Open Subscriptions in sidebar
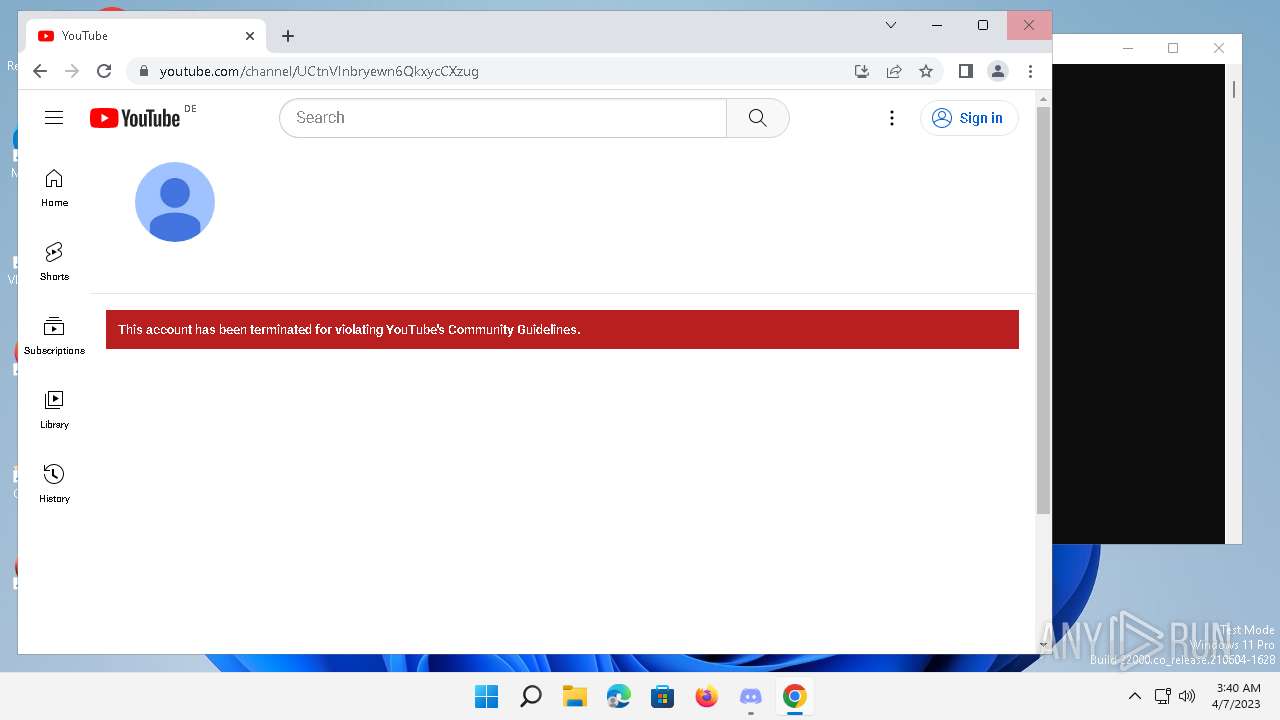The width and height of the screenshot is (1280, 720). [54, 336]
